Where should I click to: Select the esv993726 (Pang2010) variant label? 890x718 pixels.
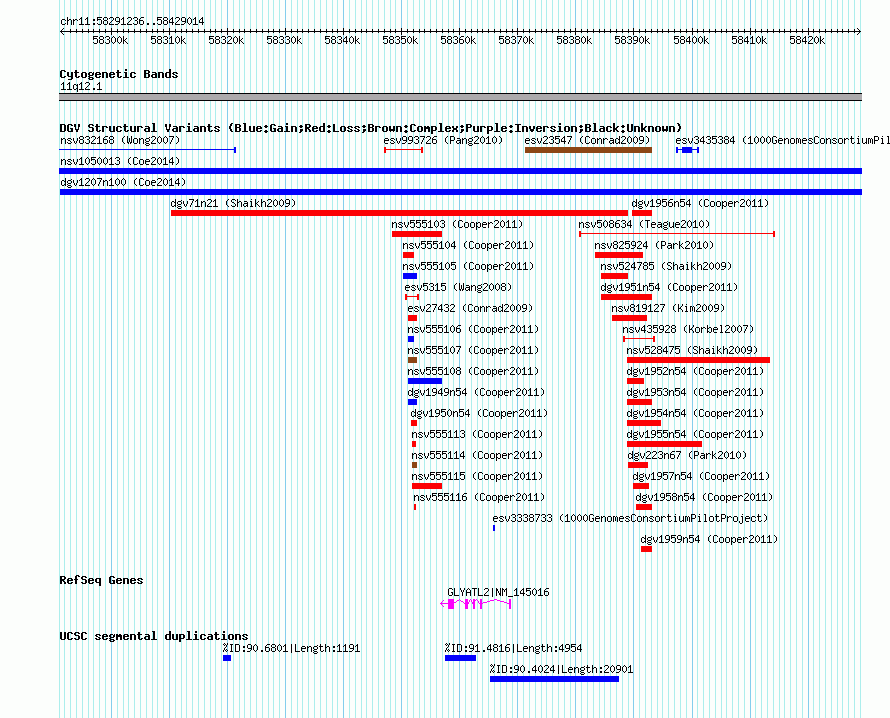[x=443, y=140]
